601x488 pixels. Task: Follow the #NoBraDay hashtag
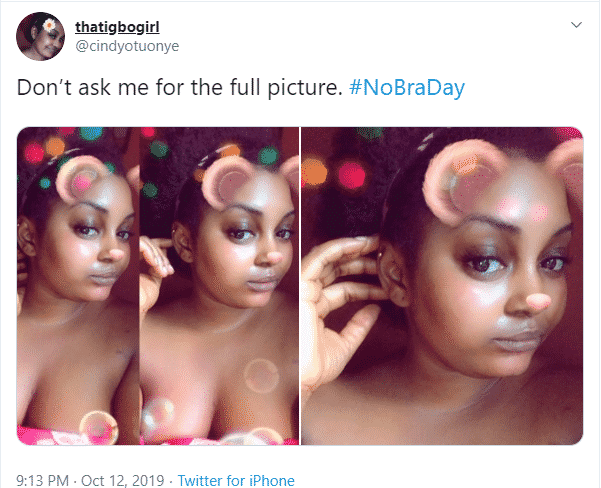407,87
